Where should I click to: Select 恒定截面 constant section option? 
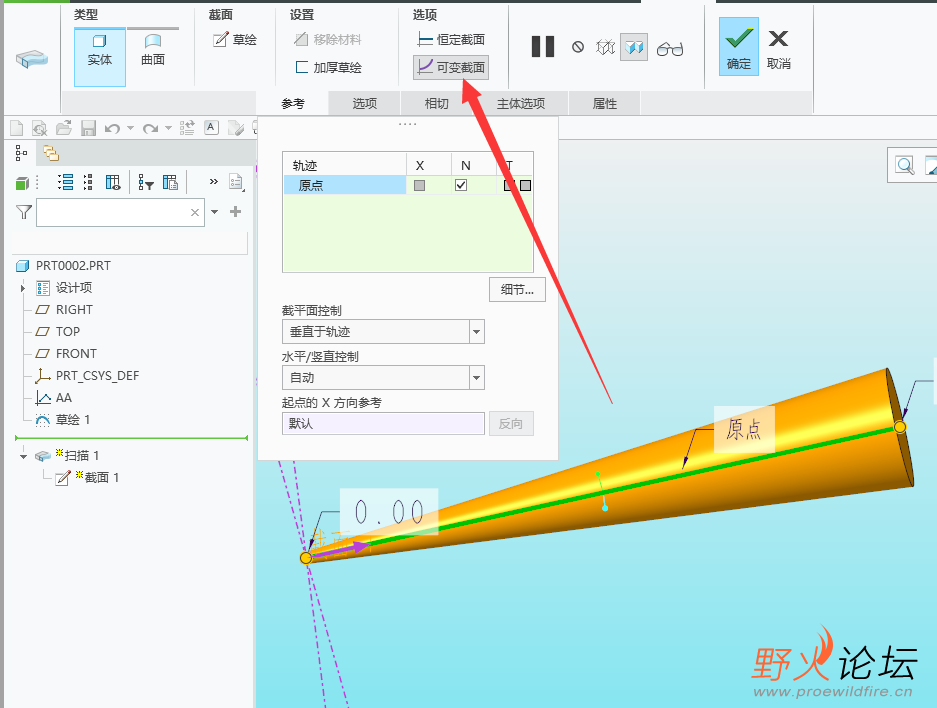(x=451, y=39)
